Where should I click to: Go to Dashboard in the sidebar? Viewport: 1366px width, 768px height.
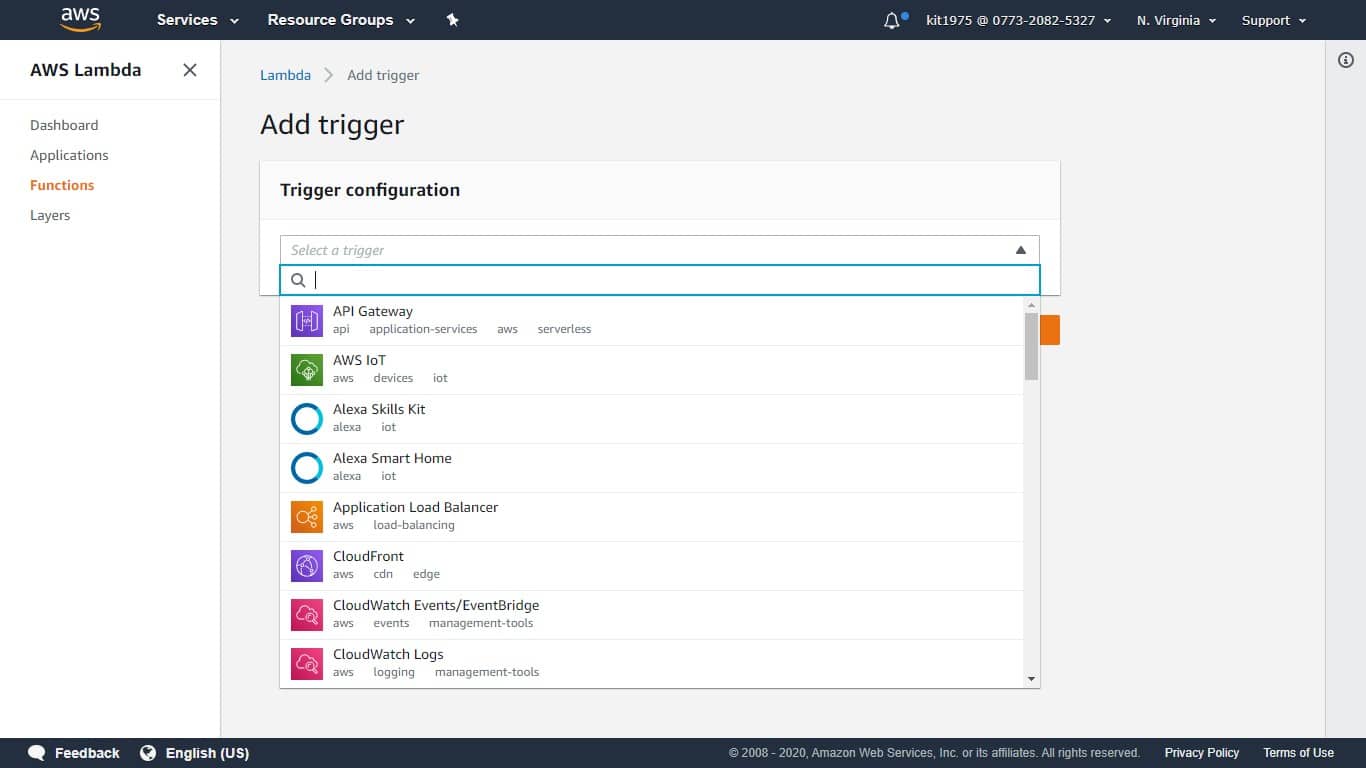(x=64, y=125)
